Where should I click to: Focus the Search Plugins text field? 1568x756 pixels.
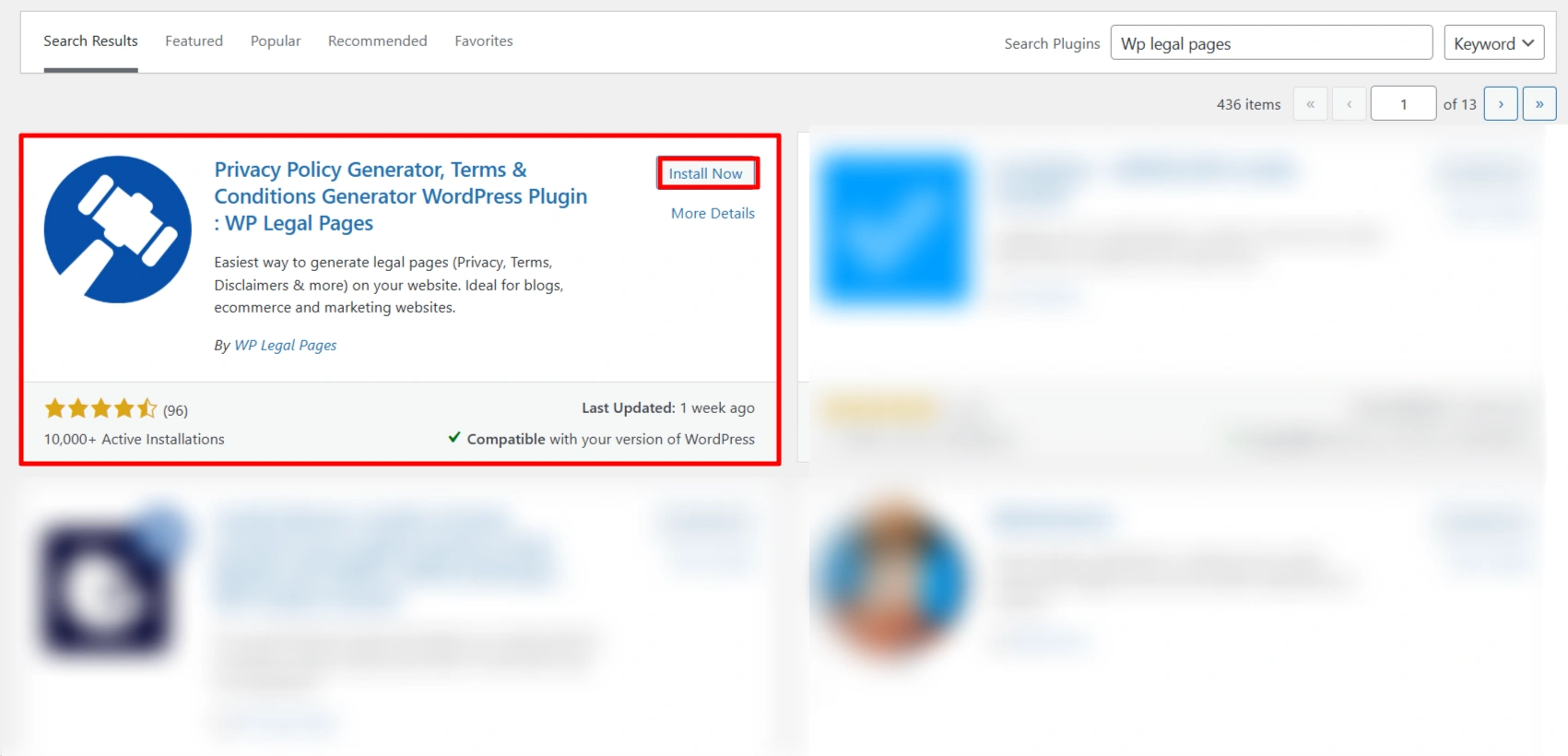click(1270, 43)
